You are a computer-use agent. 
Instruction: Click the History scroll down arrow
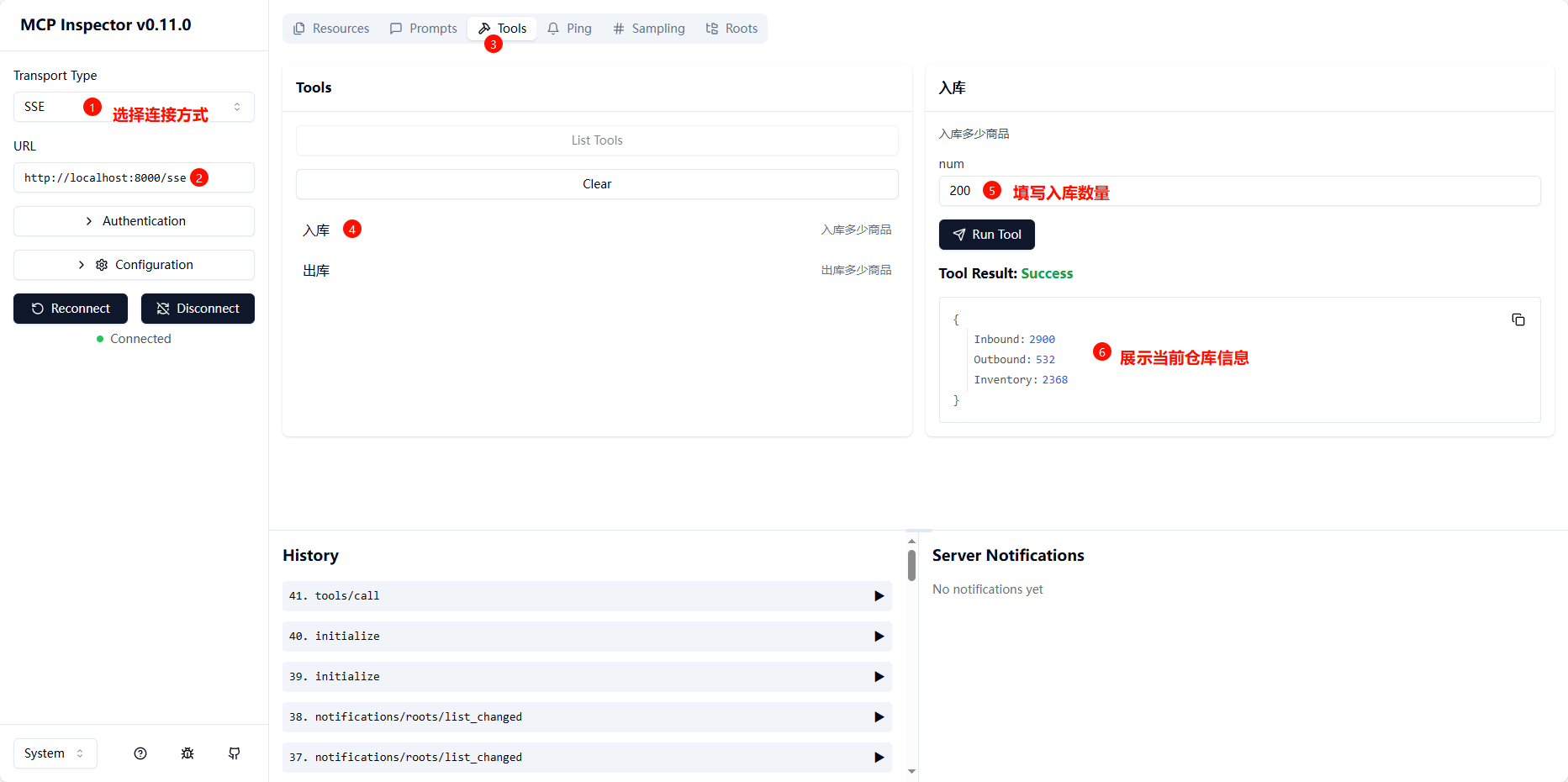(911, 771)
